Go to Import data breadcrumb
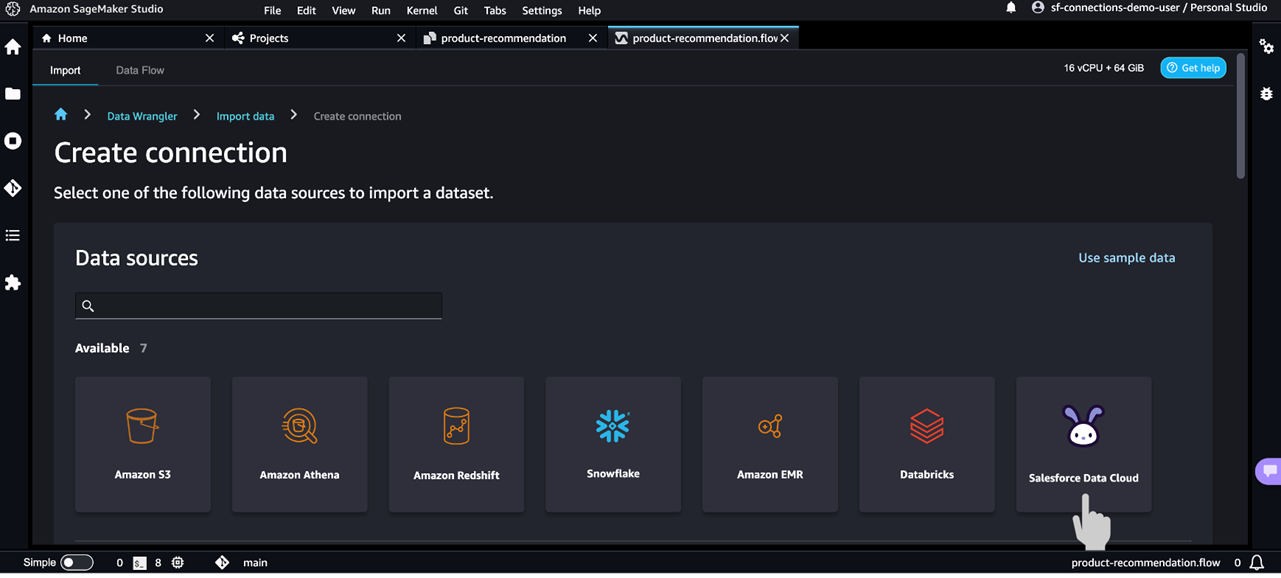Image resolution: width=1281 pixels, height=578 pixels. tap(245, 116)
